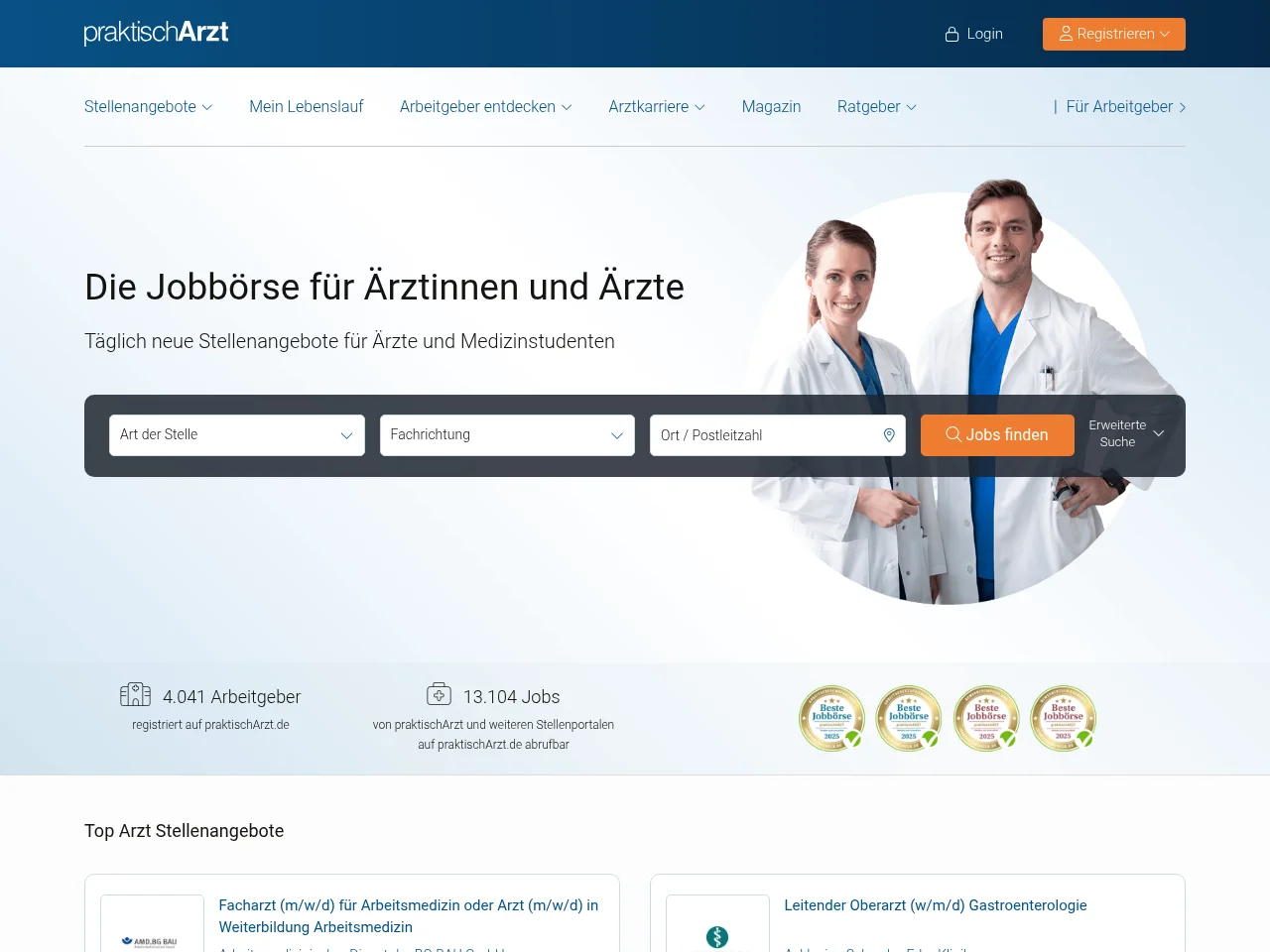Click the location pin icon in the Ort field
Screen dimensions: 1270x952
pyautogui.click(x=889, y=435)
